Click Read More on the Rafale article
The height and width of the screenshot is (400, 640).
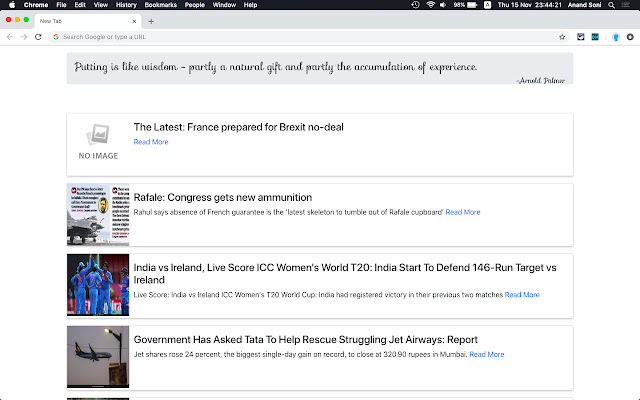463,212
